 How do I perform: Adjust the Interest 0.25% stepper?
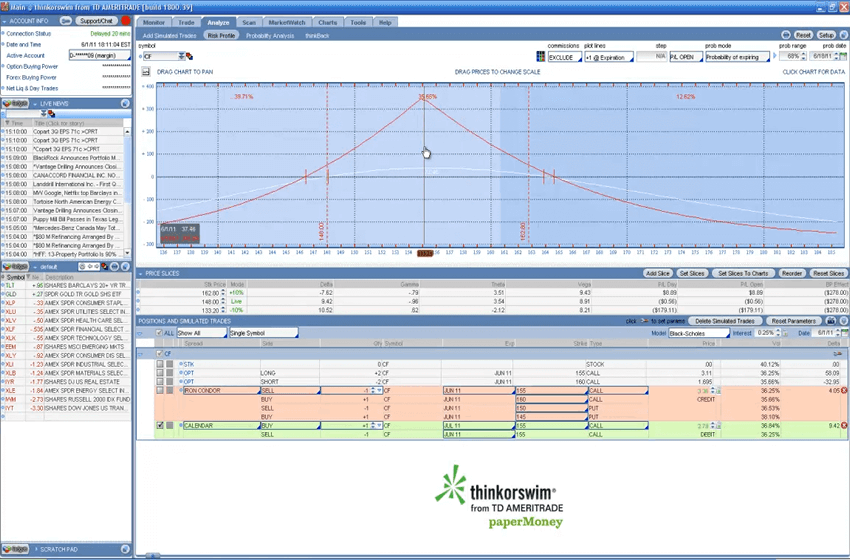778,333
